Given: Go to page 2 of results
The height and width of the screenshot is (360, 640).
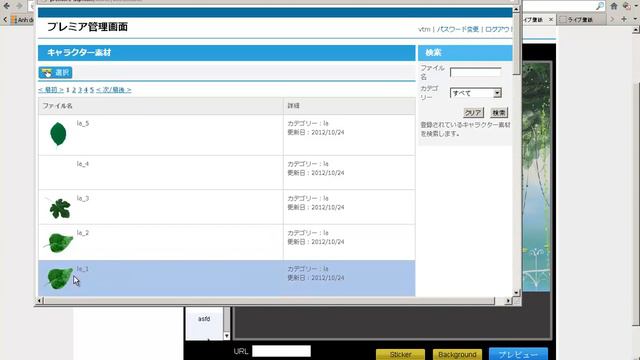Looking at the screenshot, I should coord(74,90).
